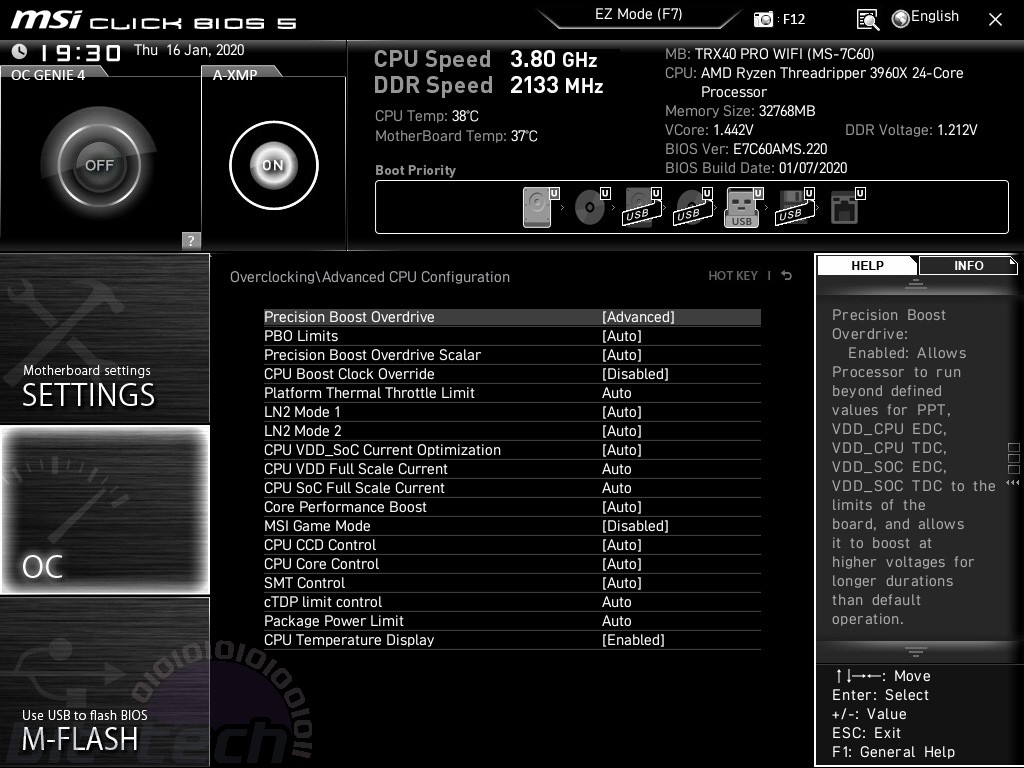Click the date Thu 16 Jan, 2020

point(189,50)
